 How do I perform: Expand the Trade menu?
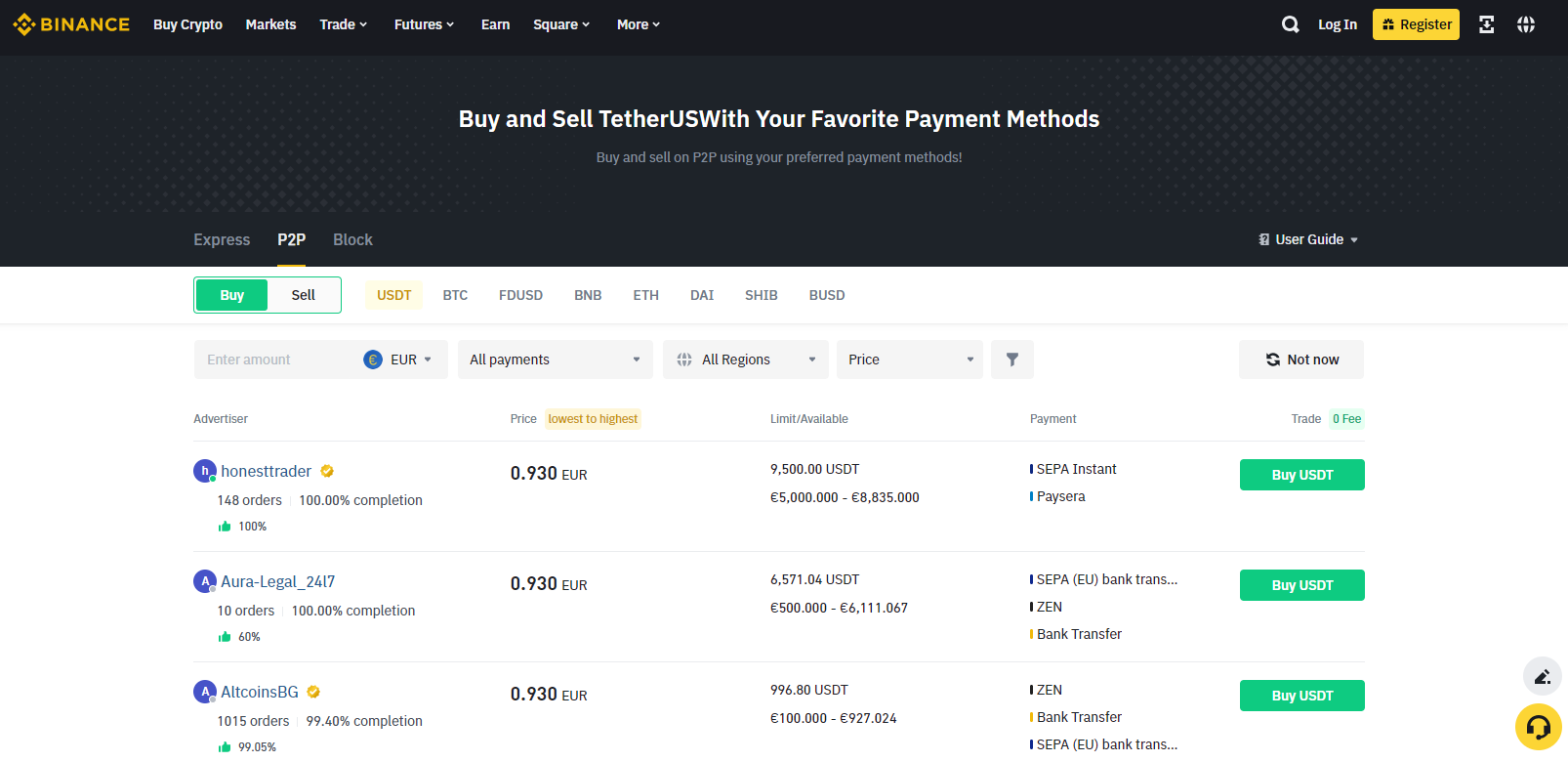click(x=344, y=24)
